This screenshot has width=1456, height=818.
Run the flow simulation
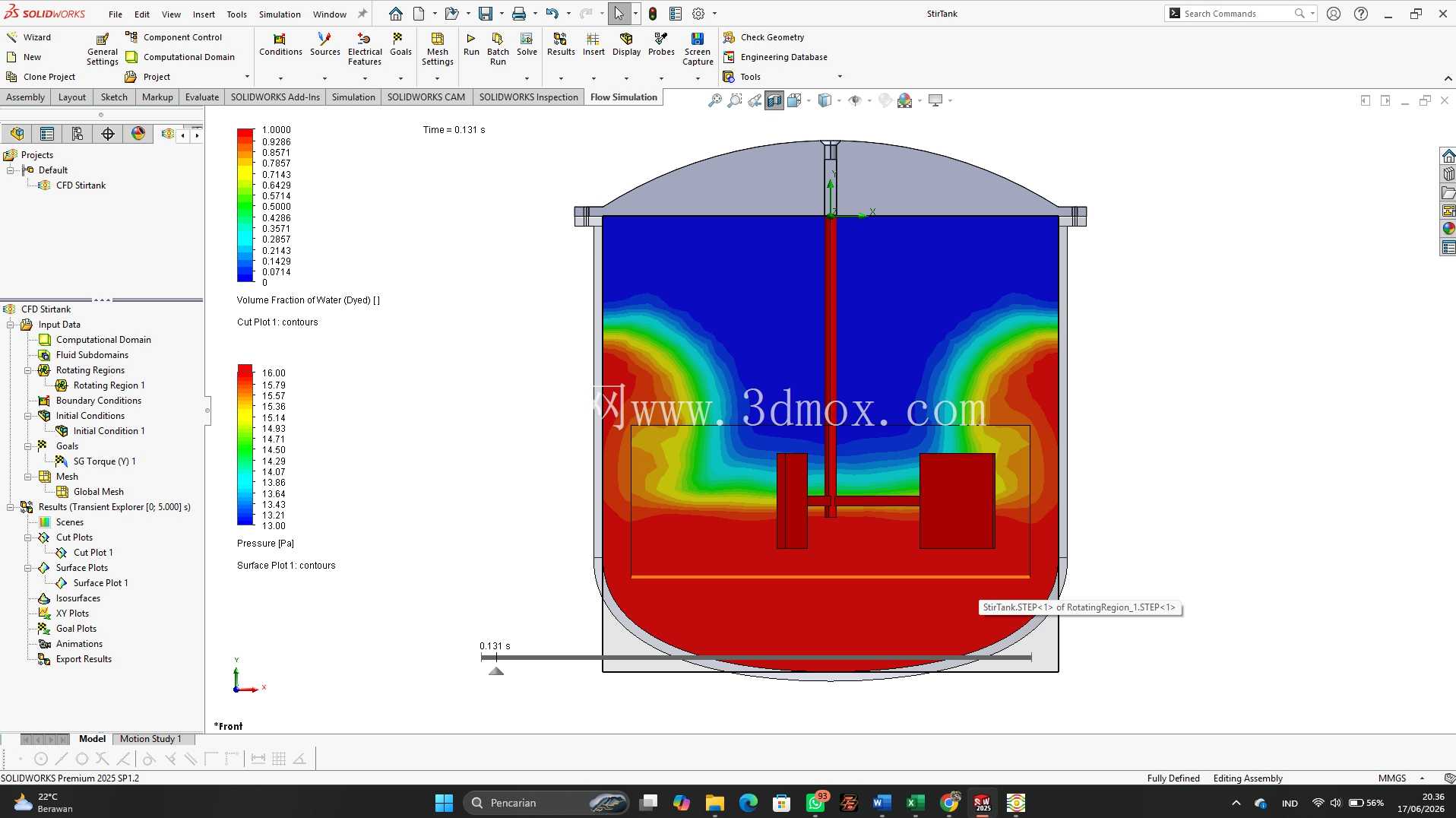(x=471, y=45)
